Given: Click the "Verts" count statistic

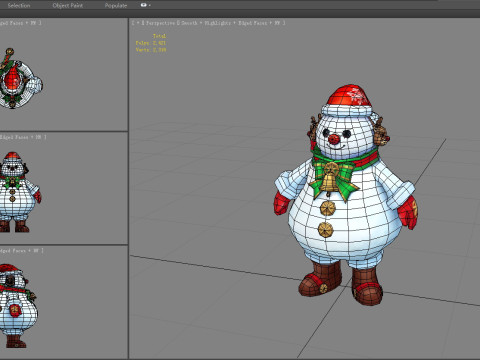Looking at the screenshot, I should pyautogui.click(x=151, y=50).
